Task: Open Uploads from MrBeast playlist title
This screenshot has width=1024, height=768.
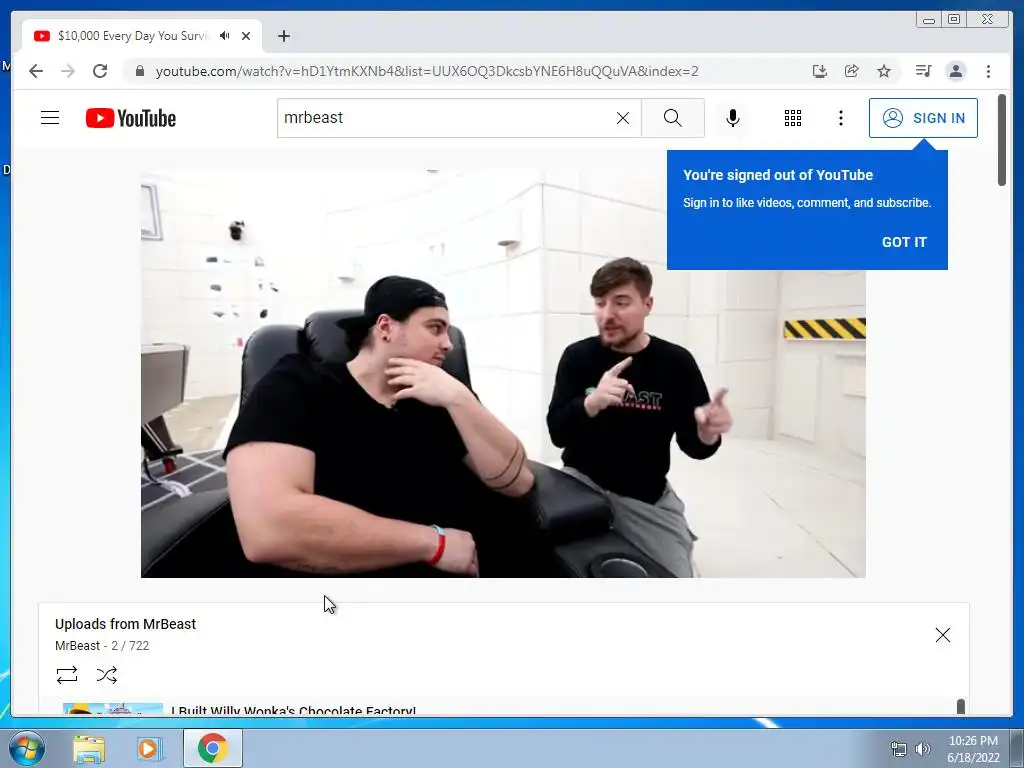Action: tap(125, 624)
